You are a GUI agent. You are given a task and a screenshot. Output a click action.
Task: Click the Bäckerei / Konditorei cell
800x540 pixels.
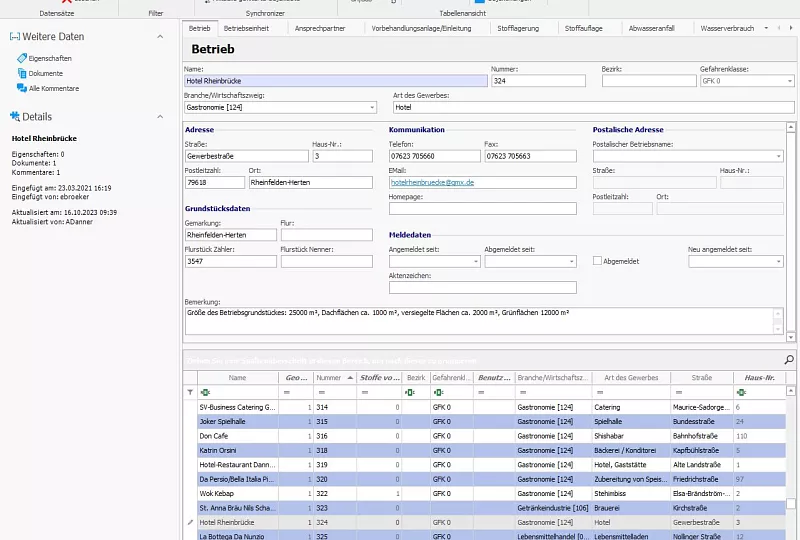[631, 450]
